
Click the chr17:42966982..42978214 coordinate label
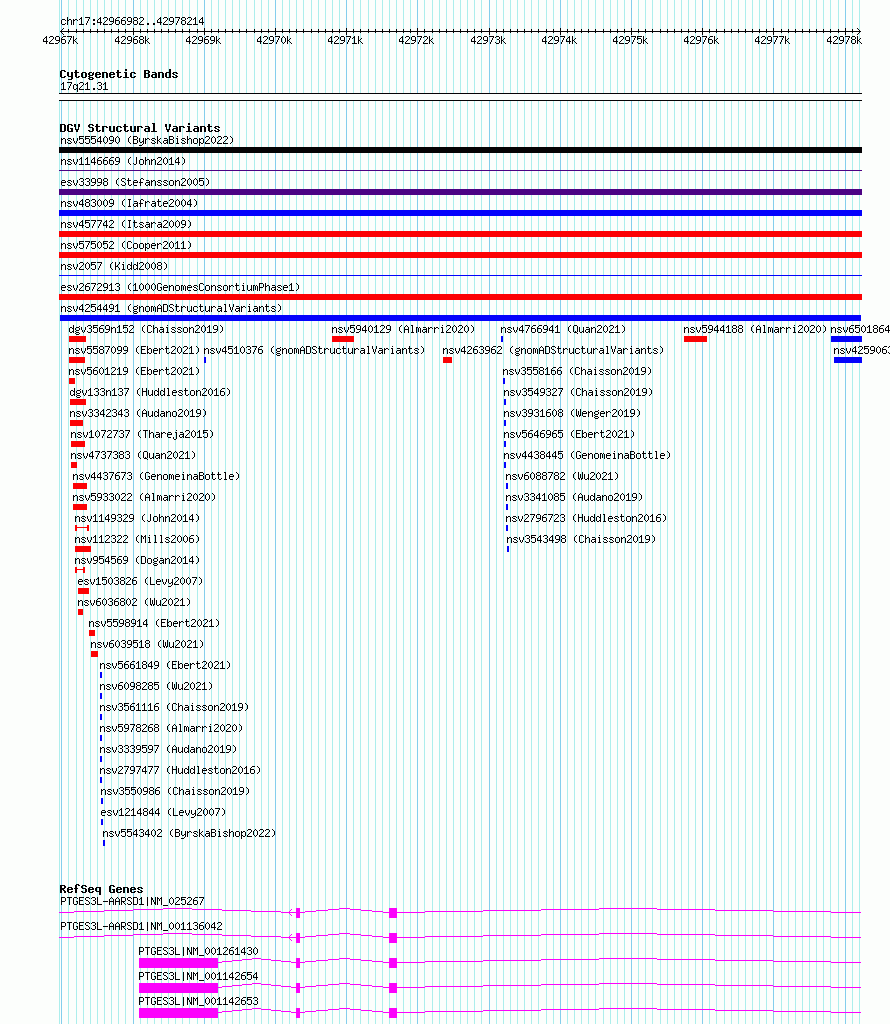coord(132,21)
